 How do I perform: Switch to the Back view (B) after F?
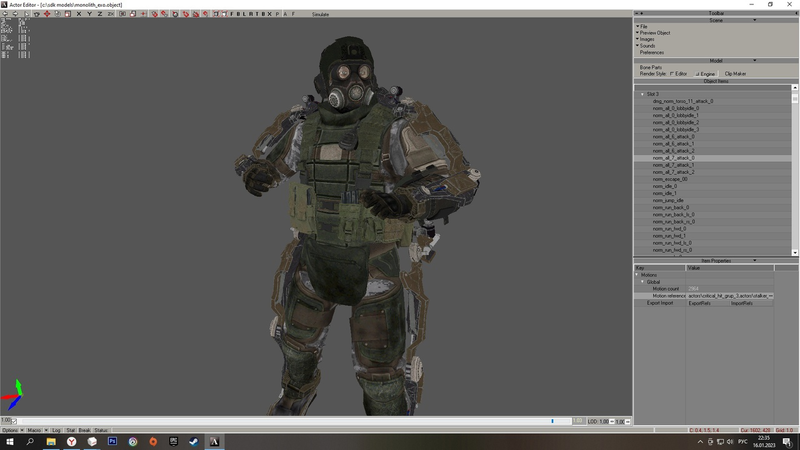tap(238, 14)
